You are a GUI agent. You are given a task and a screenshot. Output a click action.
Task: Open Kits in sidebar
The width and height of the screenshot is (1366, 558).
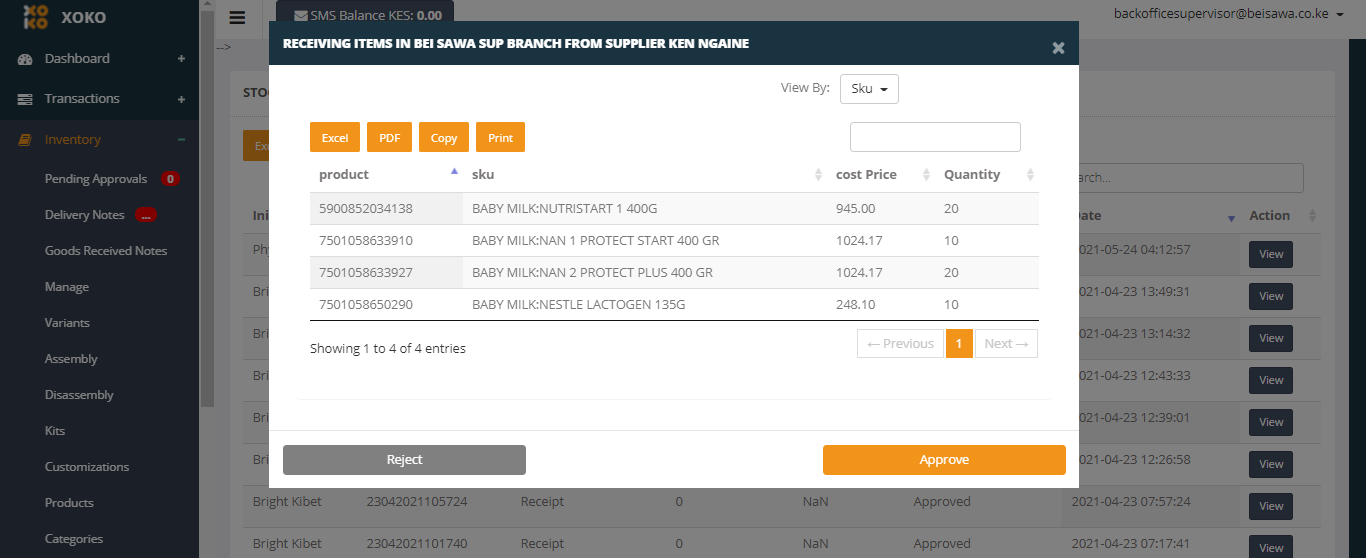pos(56,431)
